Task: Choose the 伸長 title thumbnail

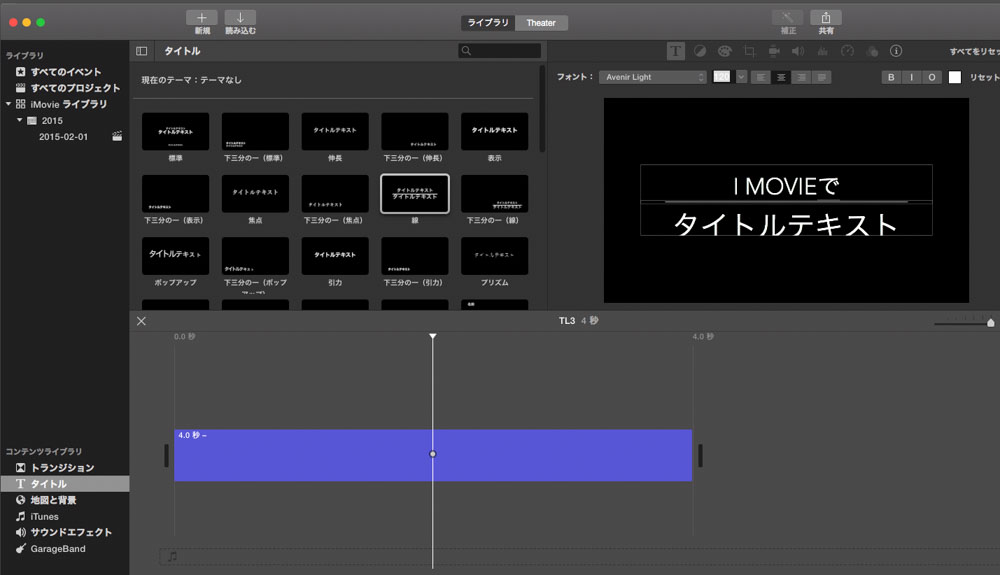Action: click(x=335, y=131)
